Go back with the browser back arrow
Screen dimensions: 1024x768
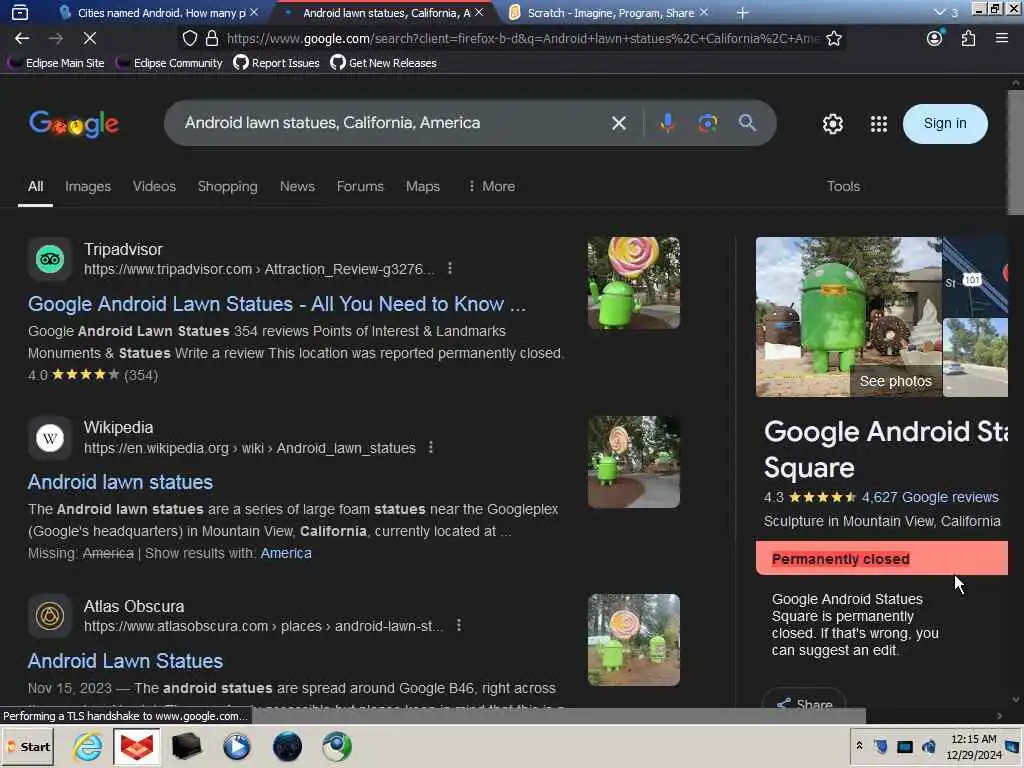point(22,39)
